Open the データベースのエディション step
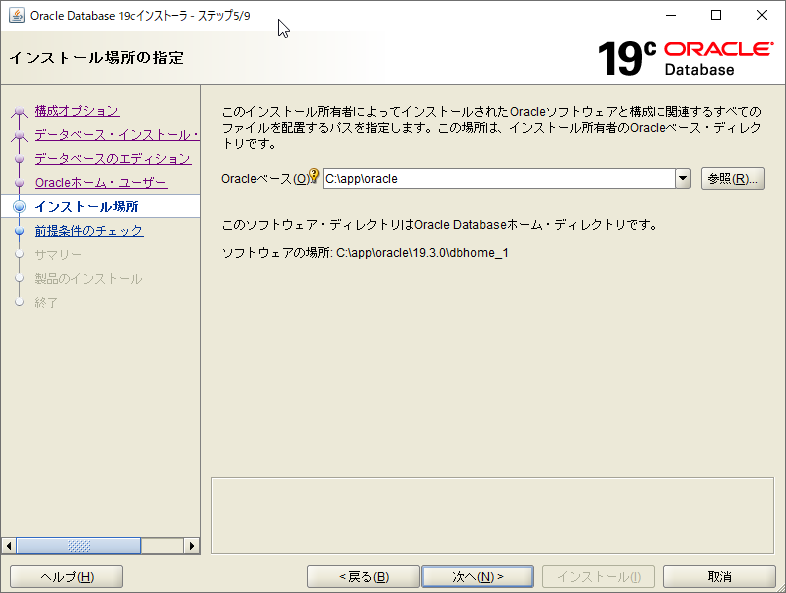 point(113,159)
